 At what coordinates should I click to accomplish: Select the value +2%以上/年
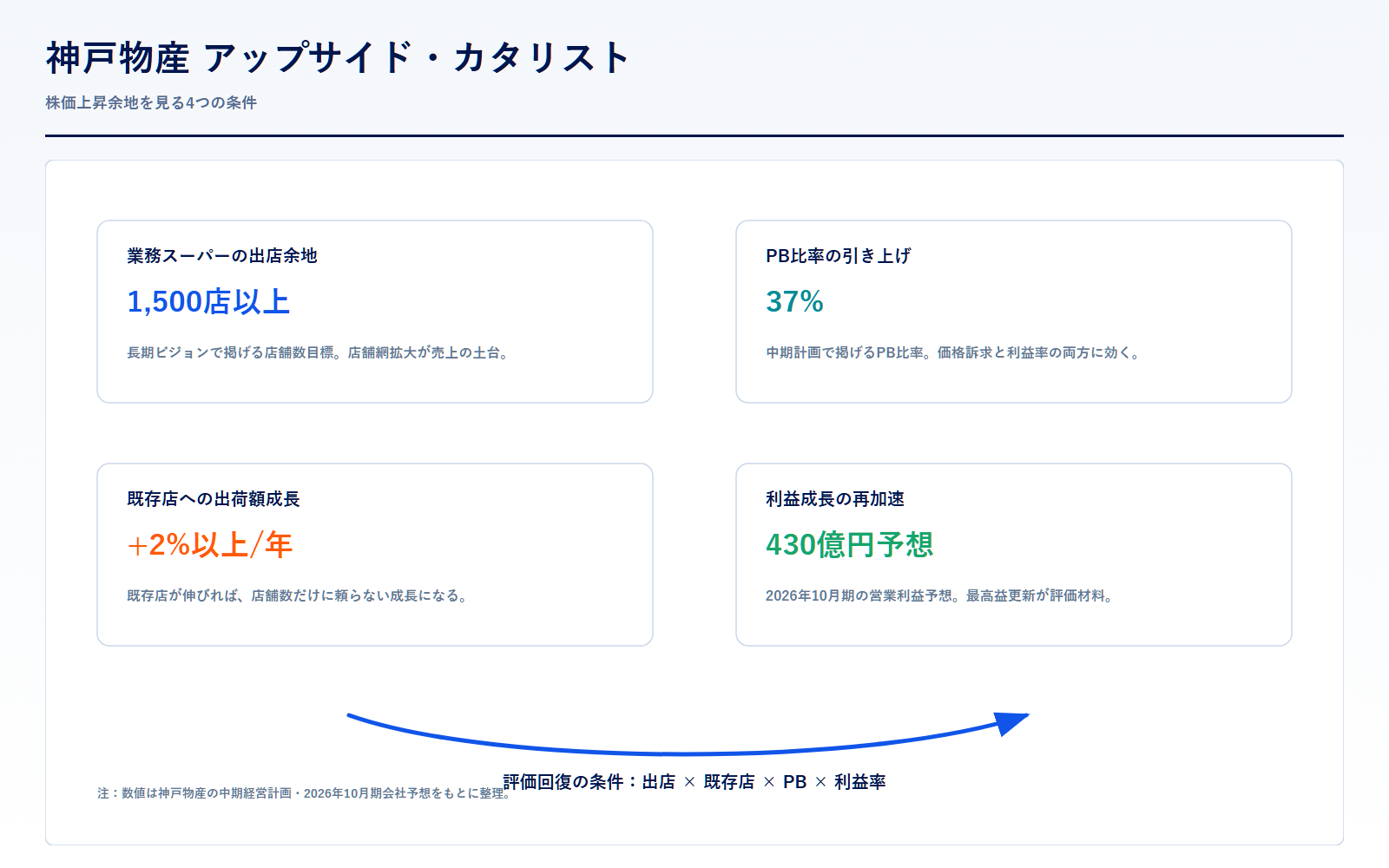click(x=209, y=545)
